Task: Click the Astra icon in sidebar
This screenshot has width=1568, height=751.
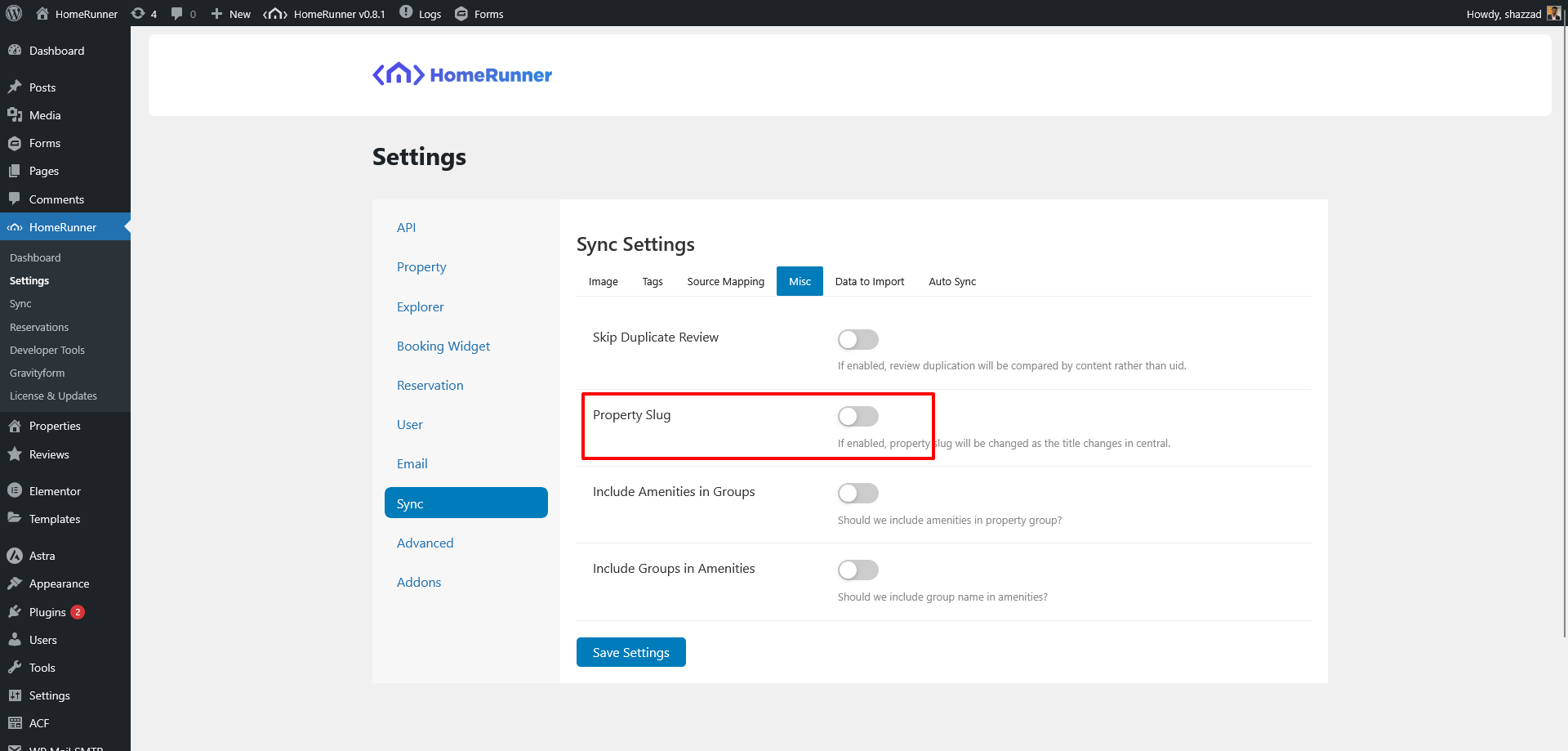Action: [x=15, y=556]
